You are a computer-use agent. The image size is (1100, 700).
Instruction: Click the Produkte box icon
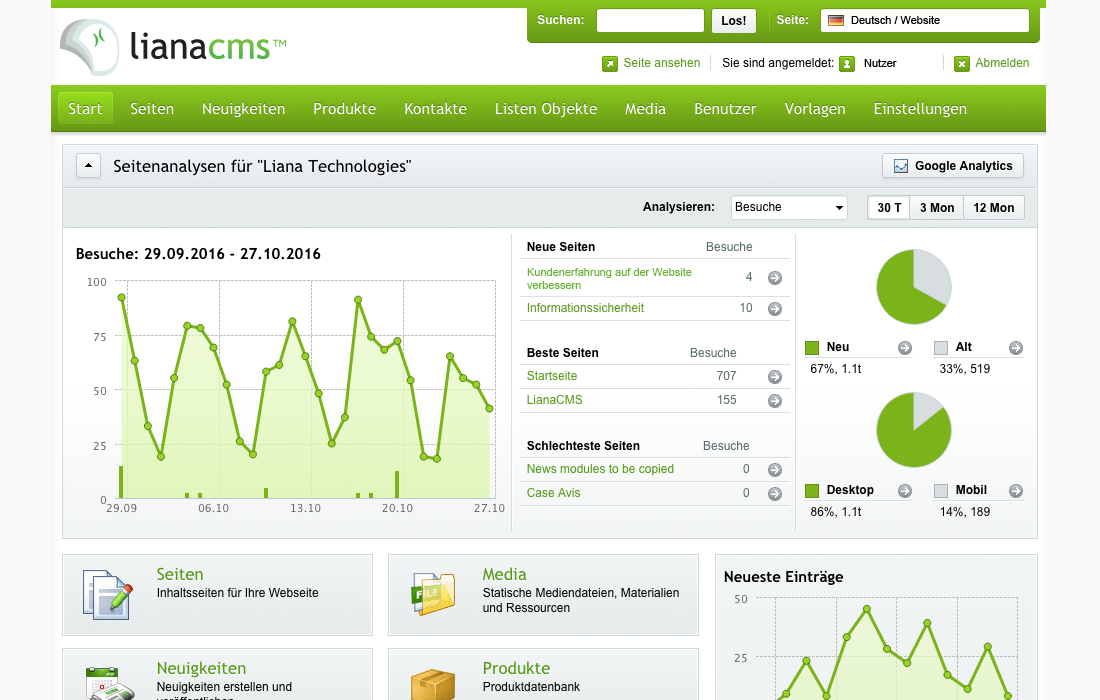click(433, 685)
